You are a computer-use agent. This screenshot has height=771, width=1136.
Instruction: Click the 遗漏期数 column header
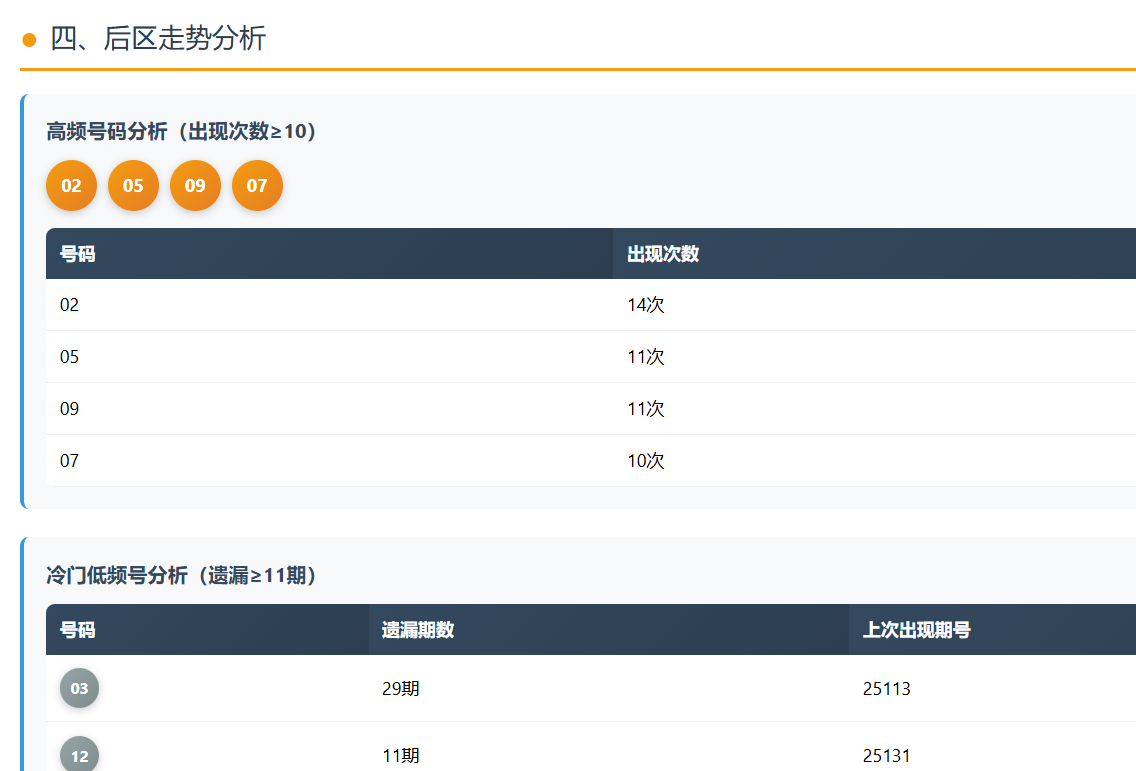418,630
